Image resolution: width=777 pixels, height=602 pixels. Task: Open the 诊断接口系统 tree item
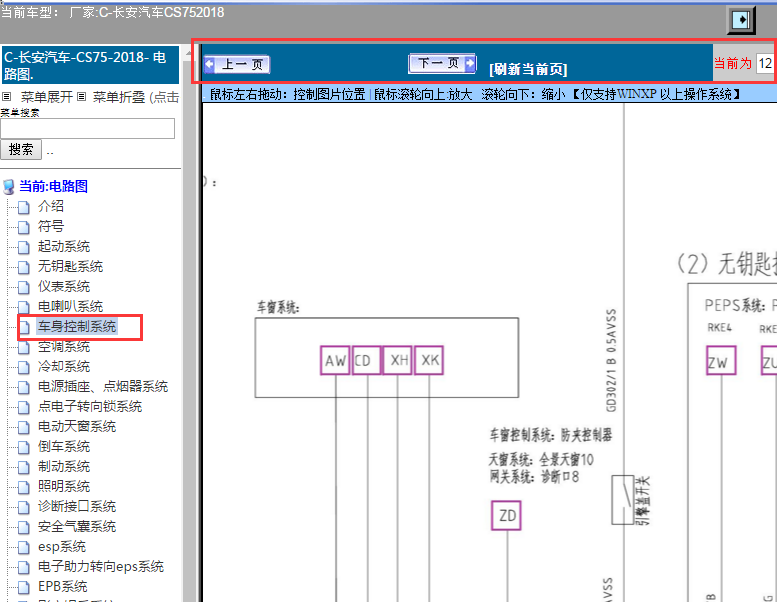[x=77, y=506]
